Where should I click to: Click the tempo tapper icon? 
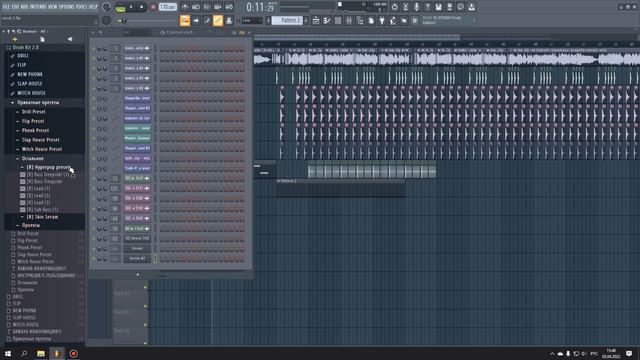click(393, 20)
